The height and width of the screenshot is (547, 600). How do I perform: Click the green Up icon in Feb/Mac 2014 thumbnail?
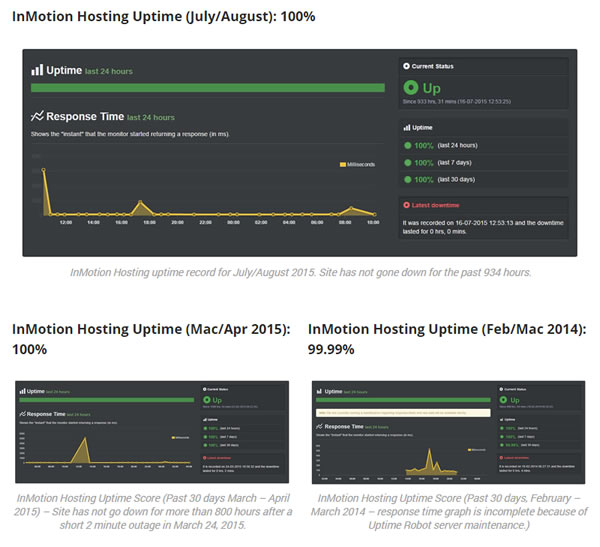click(x=503, y=400)
